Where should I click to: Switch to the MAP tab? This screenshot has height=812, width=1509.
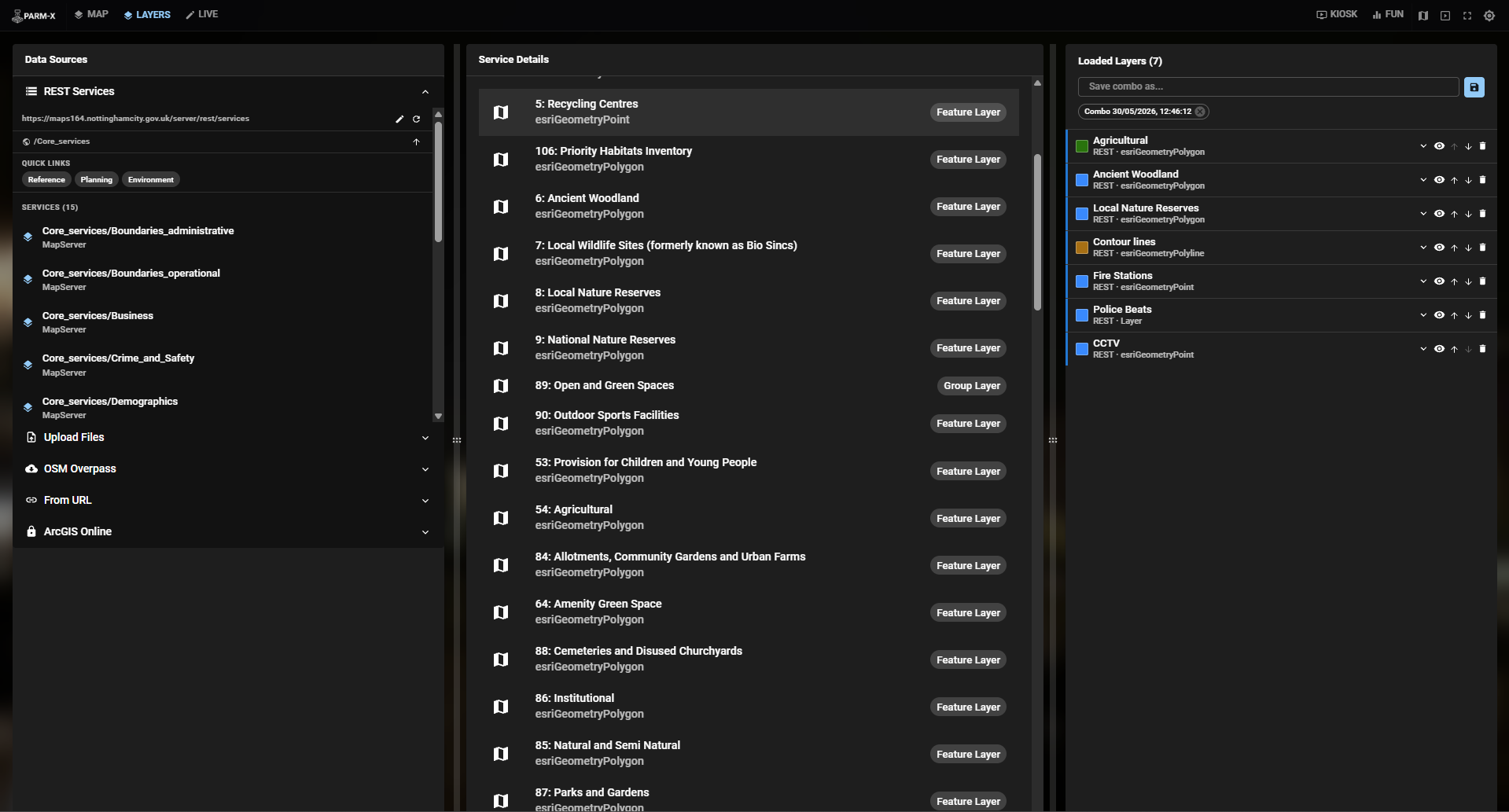91,15
